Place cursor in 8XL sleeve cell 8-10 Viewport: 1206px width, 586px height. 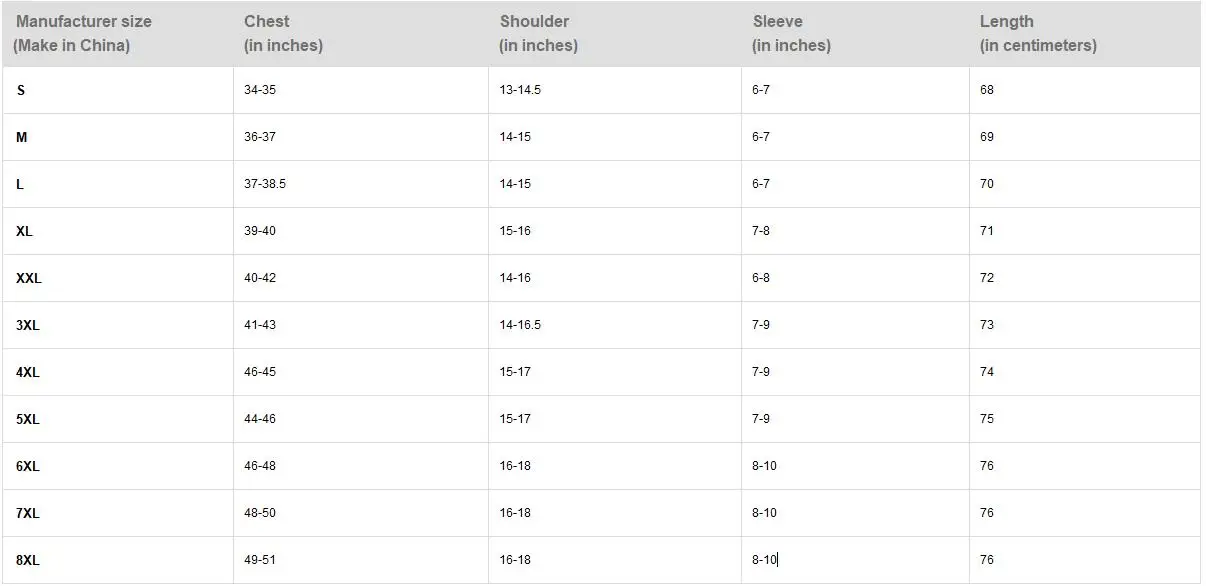tap(855, 560)
